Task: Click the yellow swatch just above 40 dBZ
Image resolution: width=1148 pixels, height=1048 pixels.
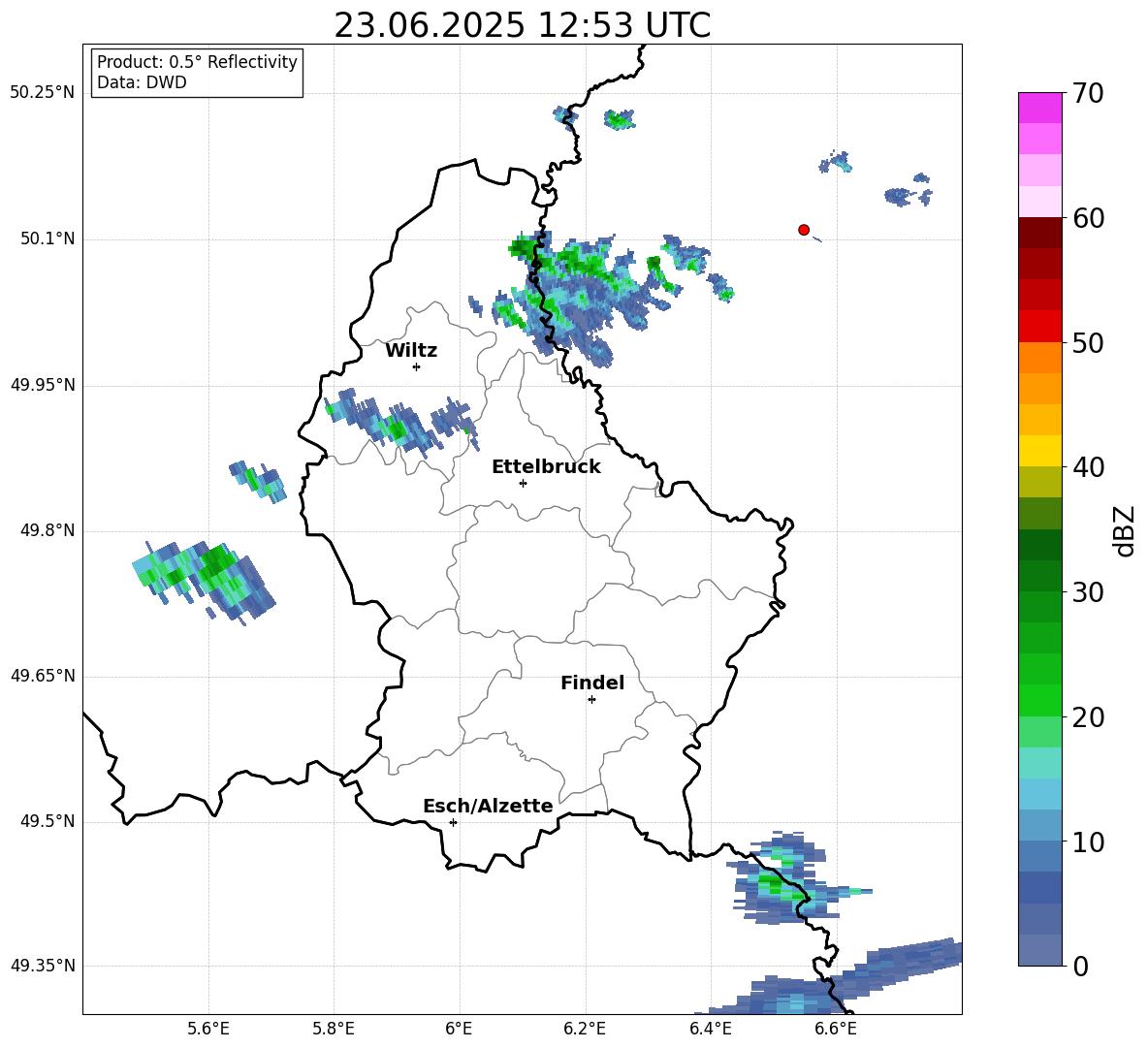Action: tap(1039, 451)
